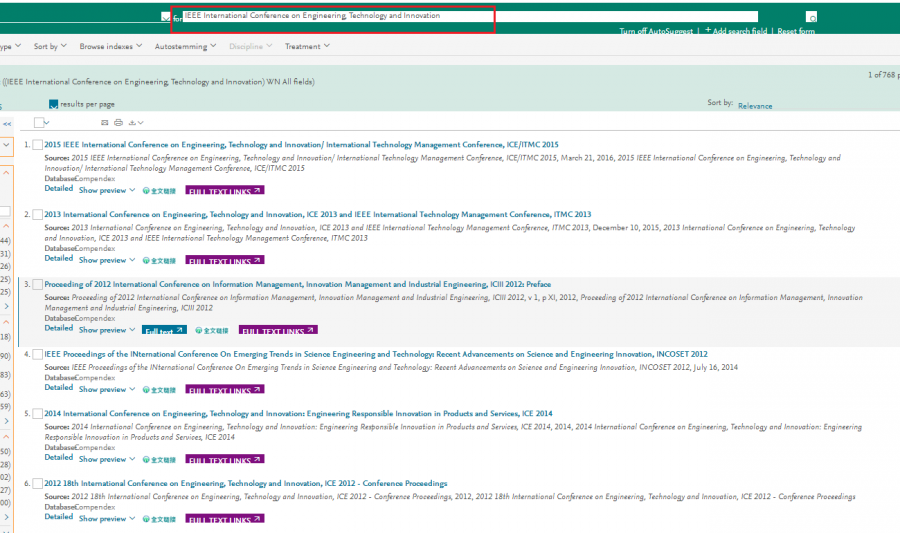Open the Browse indexes menu
This screenshot has height=533, width=900.
click(110, 46)
